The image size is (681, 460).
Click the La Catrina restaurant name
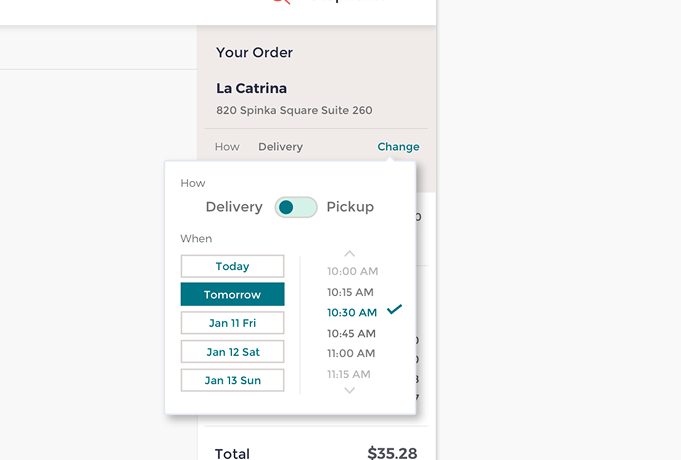(250, 88)
